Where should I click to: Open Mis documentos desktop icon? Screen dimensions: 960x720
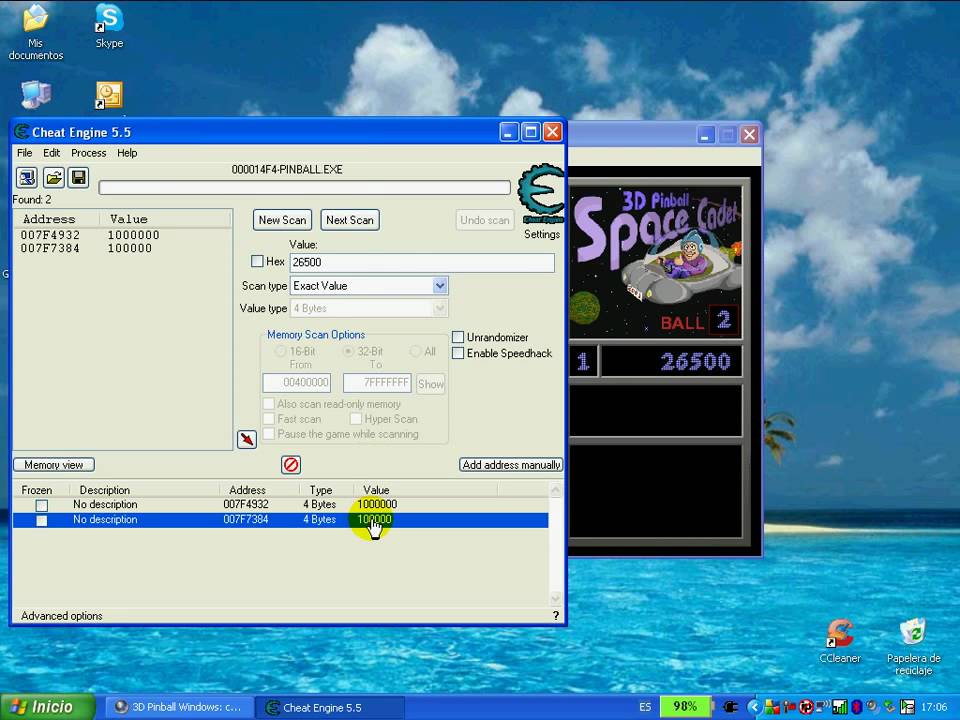(x=36, y=32)
